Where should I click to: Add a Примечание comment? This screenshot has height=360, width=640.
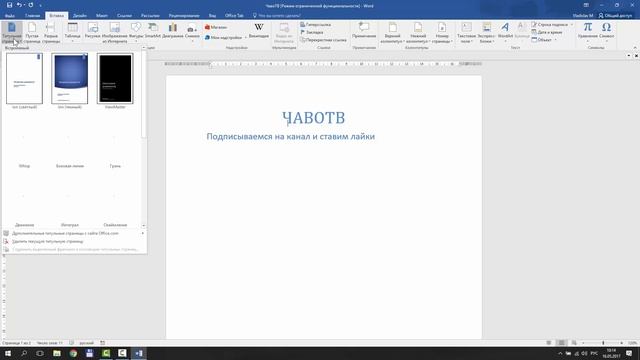[364, 31]
